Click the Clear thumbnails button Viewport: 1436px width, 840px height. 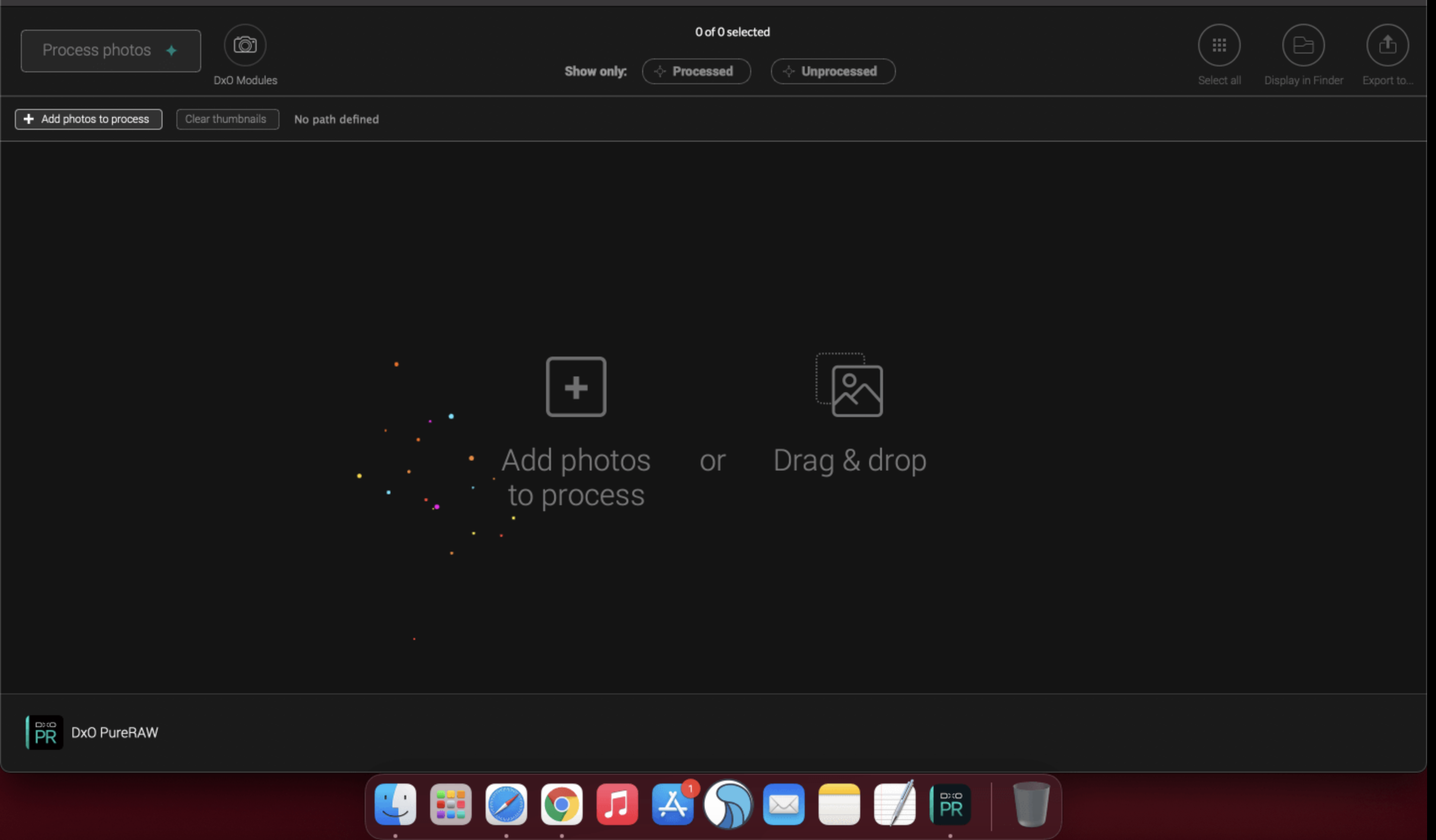coord(227,119)
